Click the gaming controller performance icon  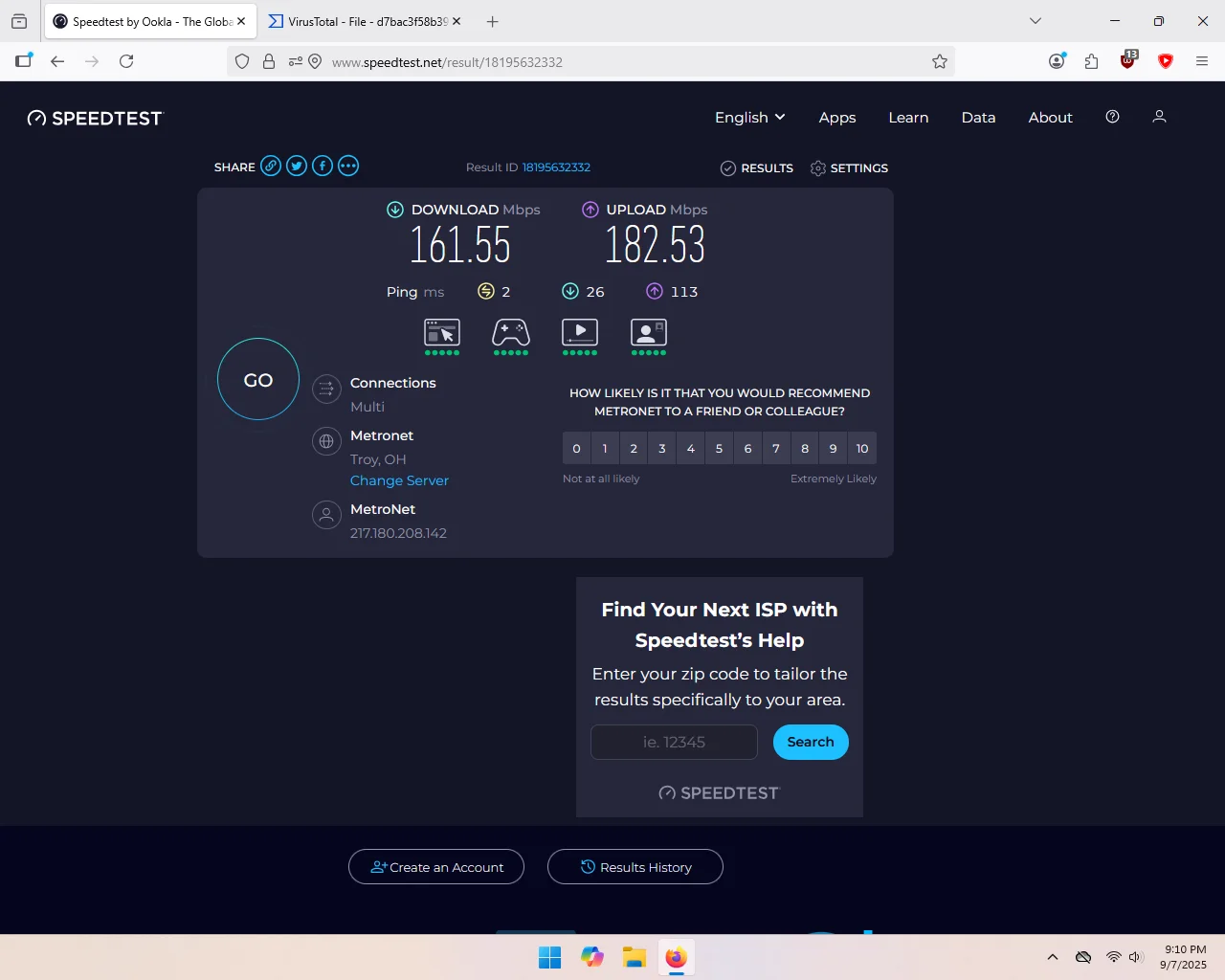tap(511, 333)
